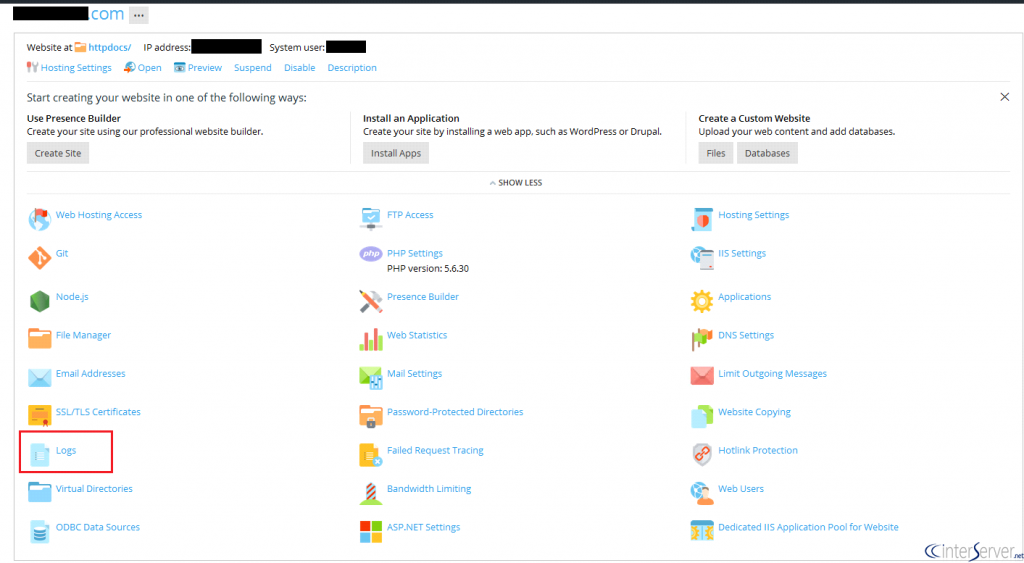Click the Website Copying icon
The width and height of the screenshot is (1024, 563).
pyautogui.click(x=702, y=416)
